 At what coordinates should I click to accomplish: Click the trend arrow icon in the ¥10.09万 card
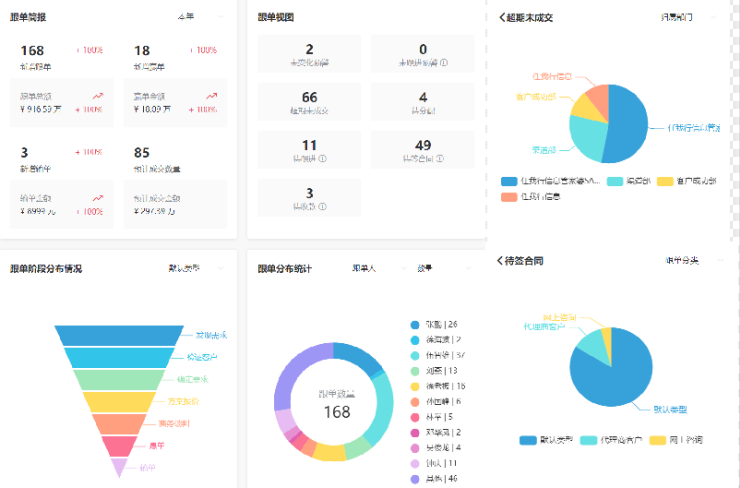[x=211, y=97]
